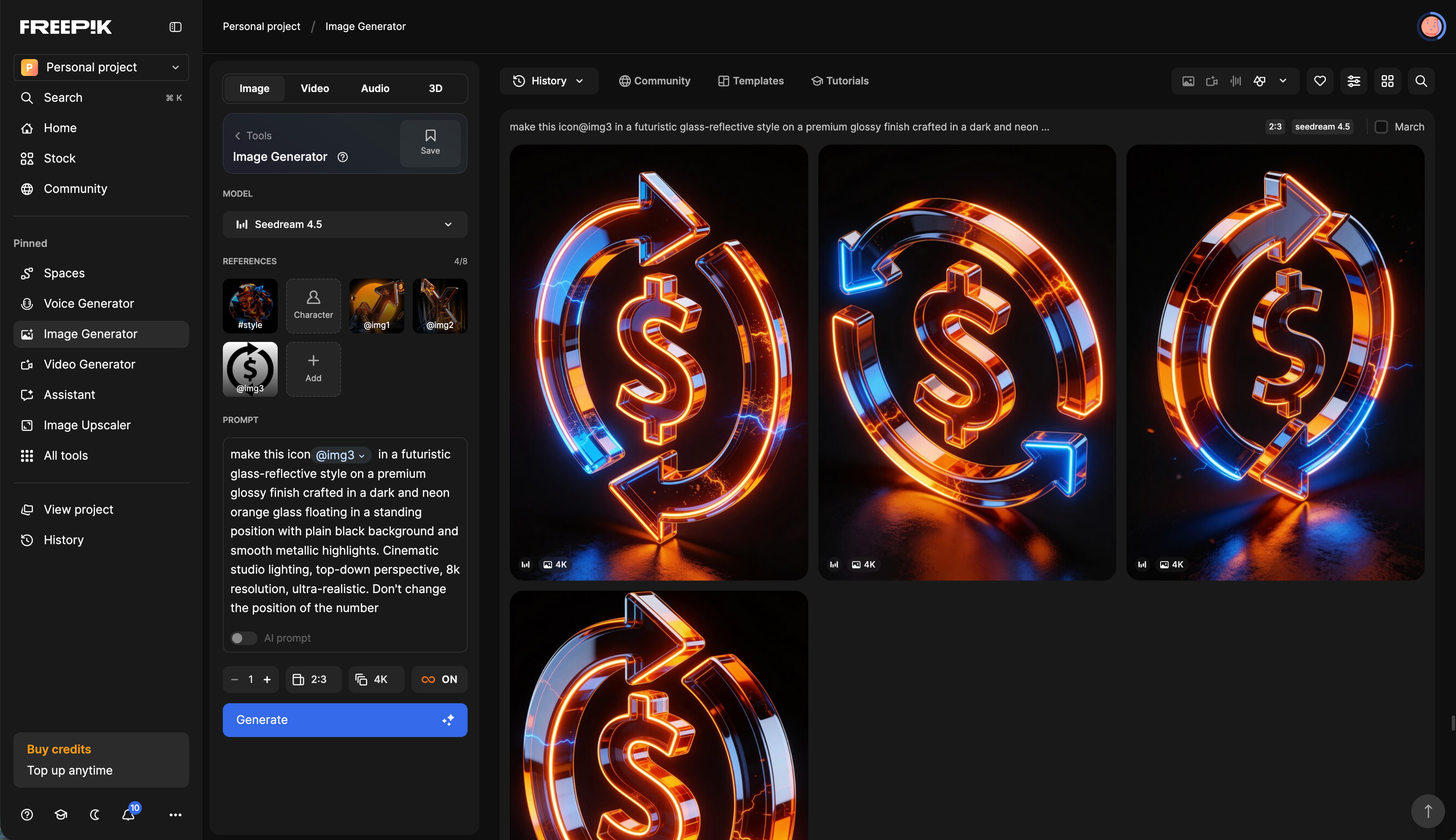Screen dimensions: 1456x840
Task: Open the Seedream 4.5 model dropdown
Action: click(x=345, y=224)
